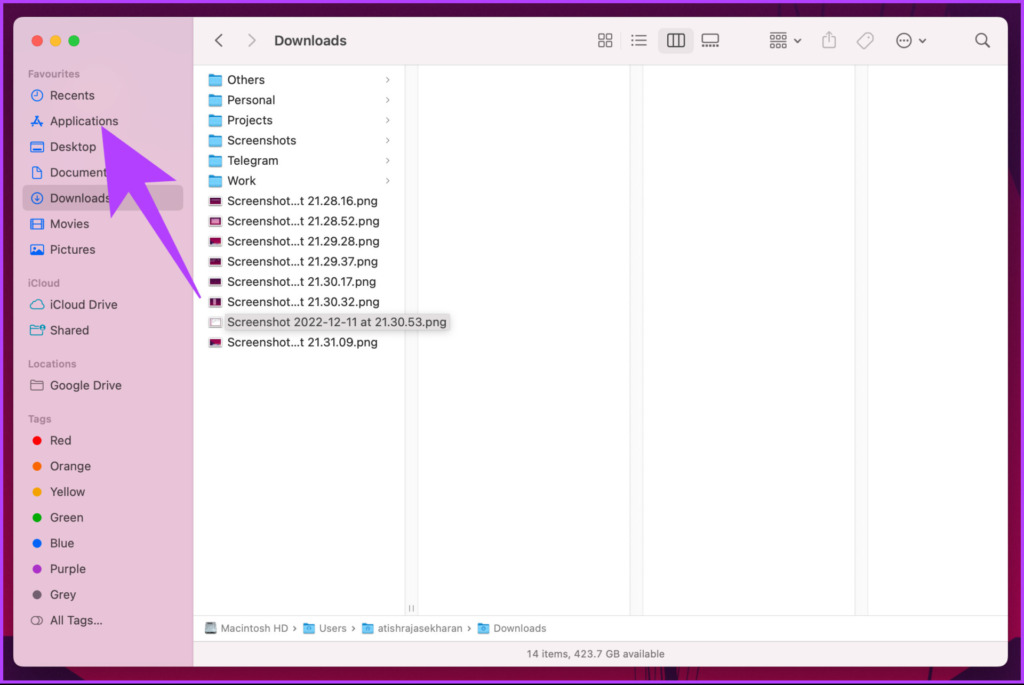Viewport: 1024px width, 685px height.
Task: Select the Others folder
Action: pyautogui.click(x=300, y=80)
